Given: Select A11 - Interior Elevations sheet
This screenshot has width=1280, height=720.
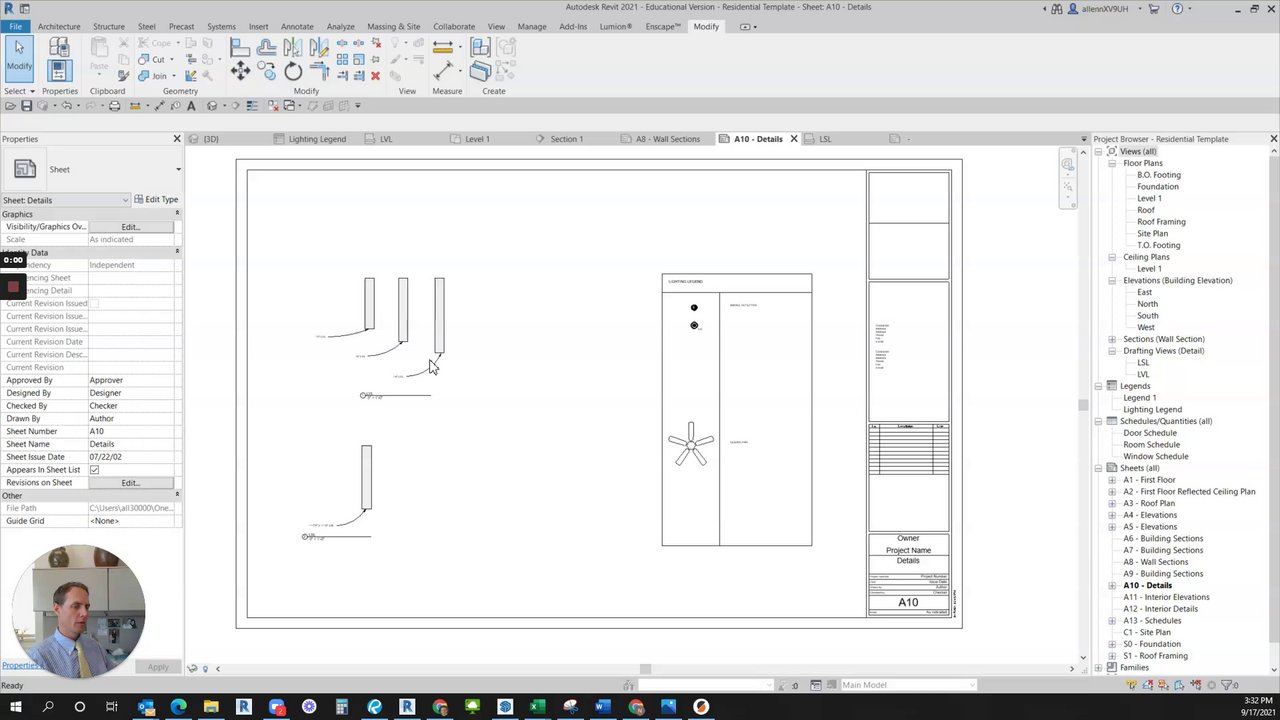Looking at the screenshot, I should pyautogui.click(x=1166, y=597).
